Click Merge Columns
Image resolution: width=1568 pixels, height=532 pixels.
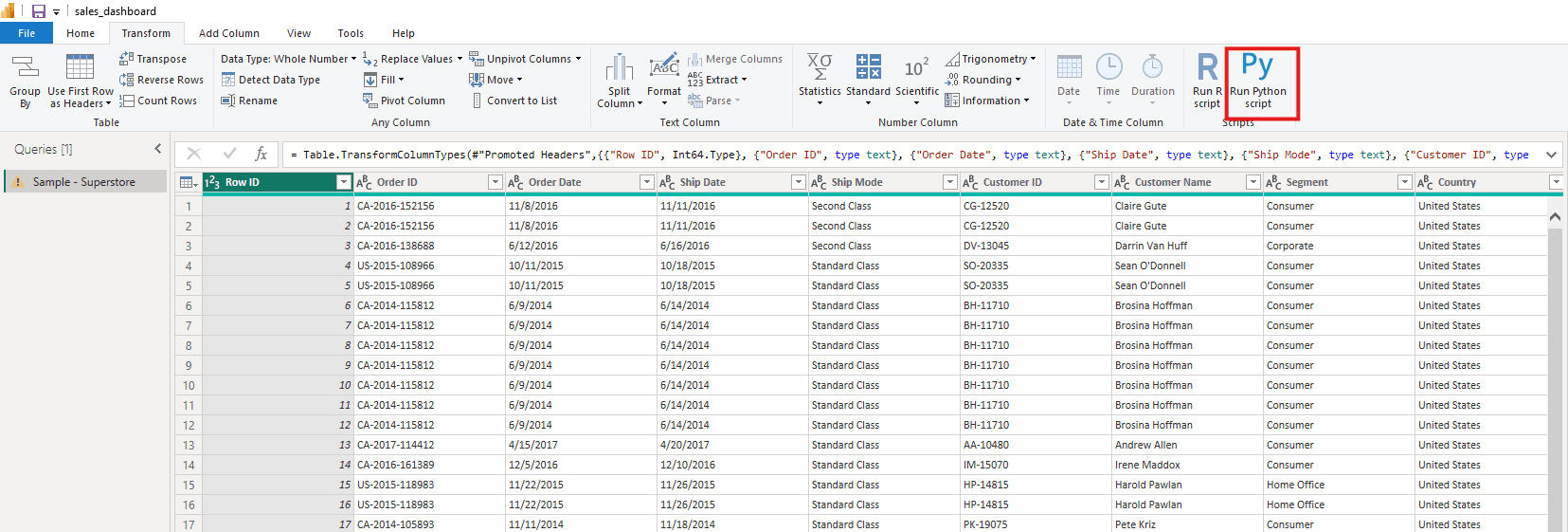pyautogui.click(x=735, y=59)
